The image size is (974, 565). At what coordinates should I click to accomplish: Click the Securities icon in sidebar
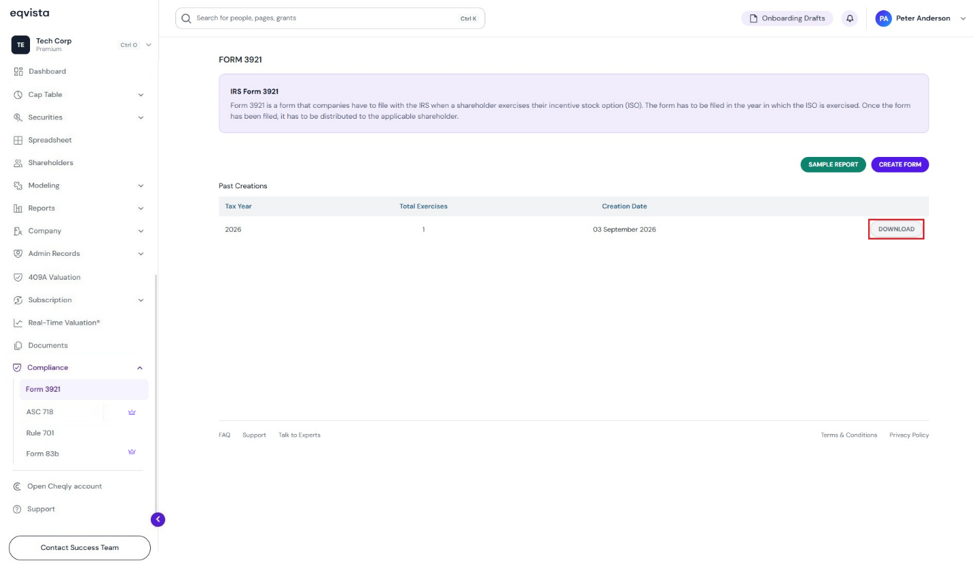18,117
